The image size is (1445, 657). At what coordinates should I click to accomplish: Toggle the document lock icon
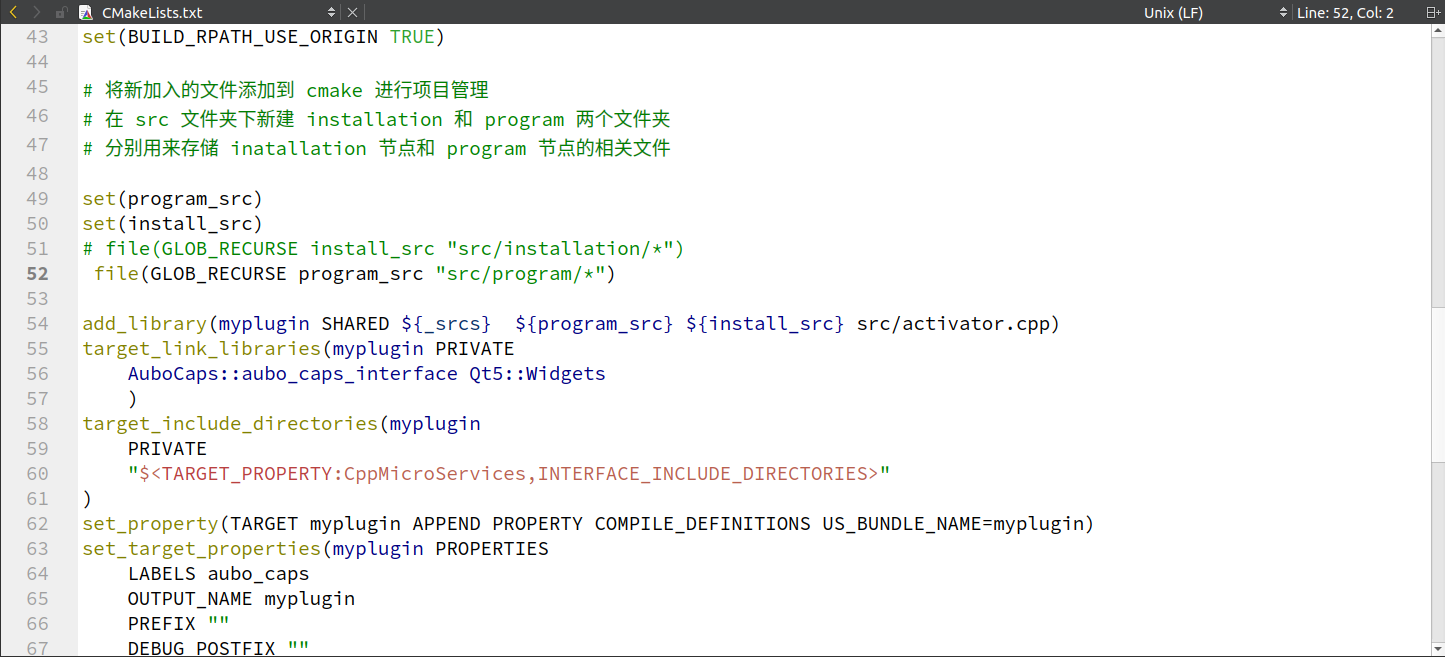pos(62,13)
